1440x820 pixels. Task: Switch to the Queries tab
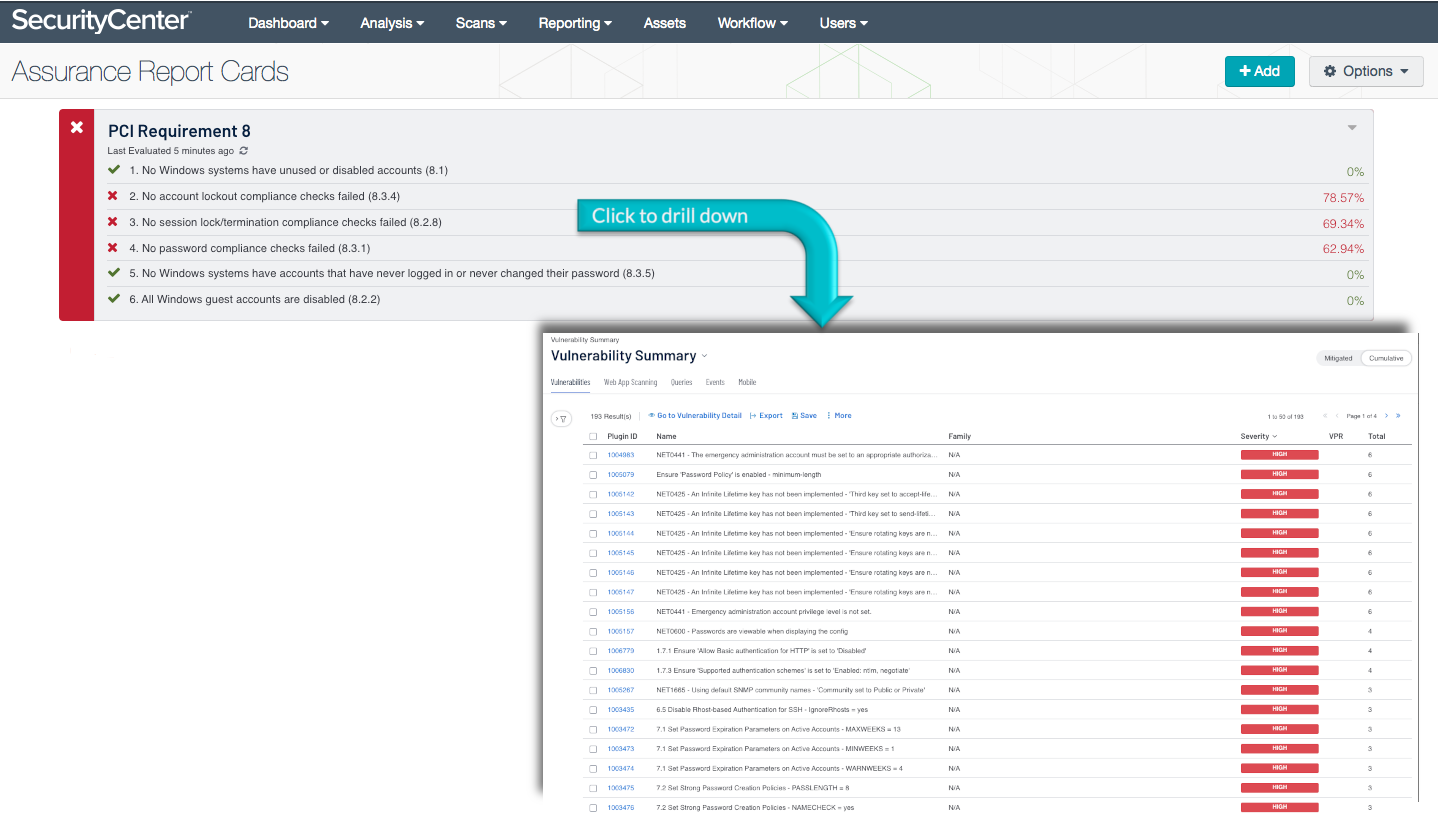point(681,383)
